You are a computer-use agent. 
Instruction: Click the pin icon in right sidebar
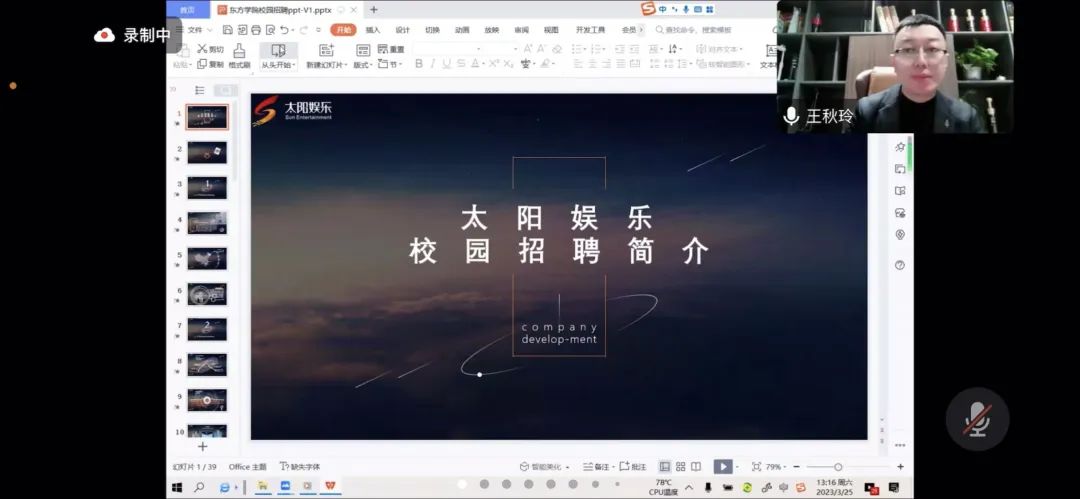[x=900, y=147]
